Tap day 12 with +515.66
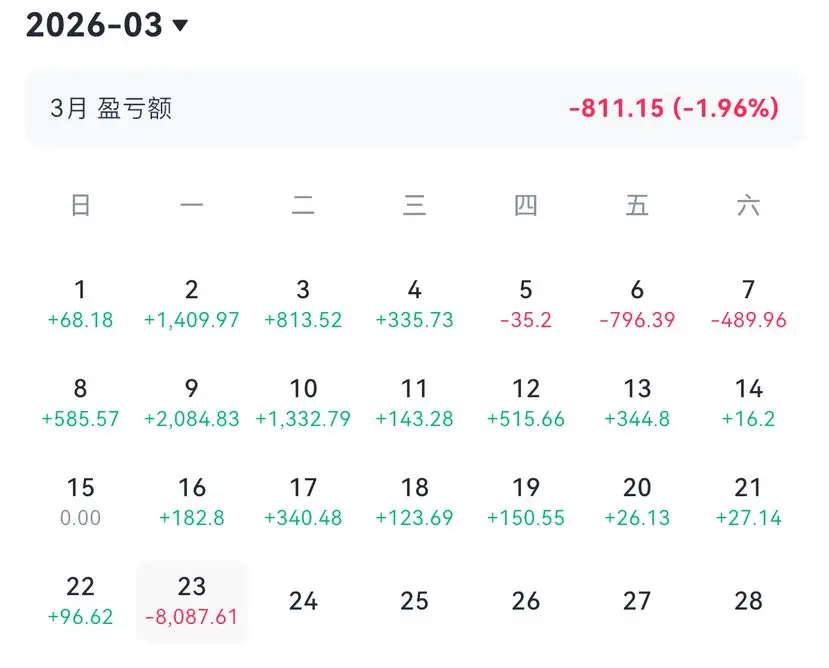Screen dimensions: 829x668 click(526, 403)
